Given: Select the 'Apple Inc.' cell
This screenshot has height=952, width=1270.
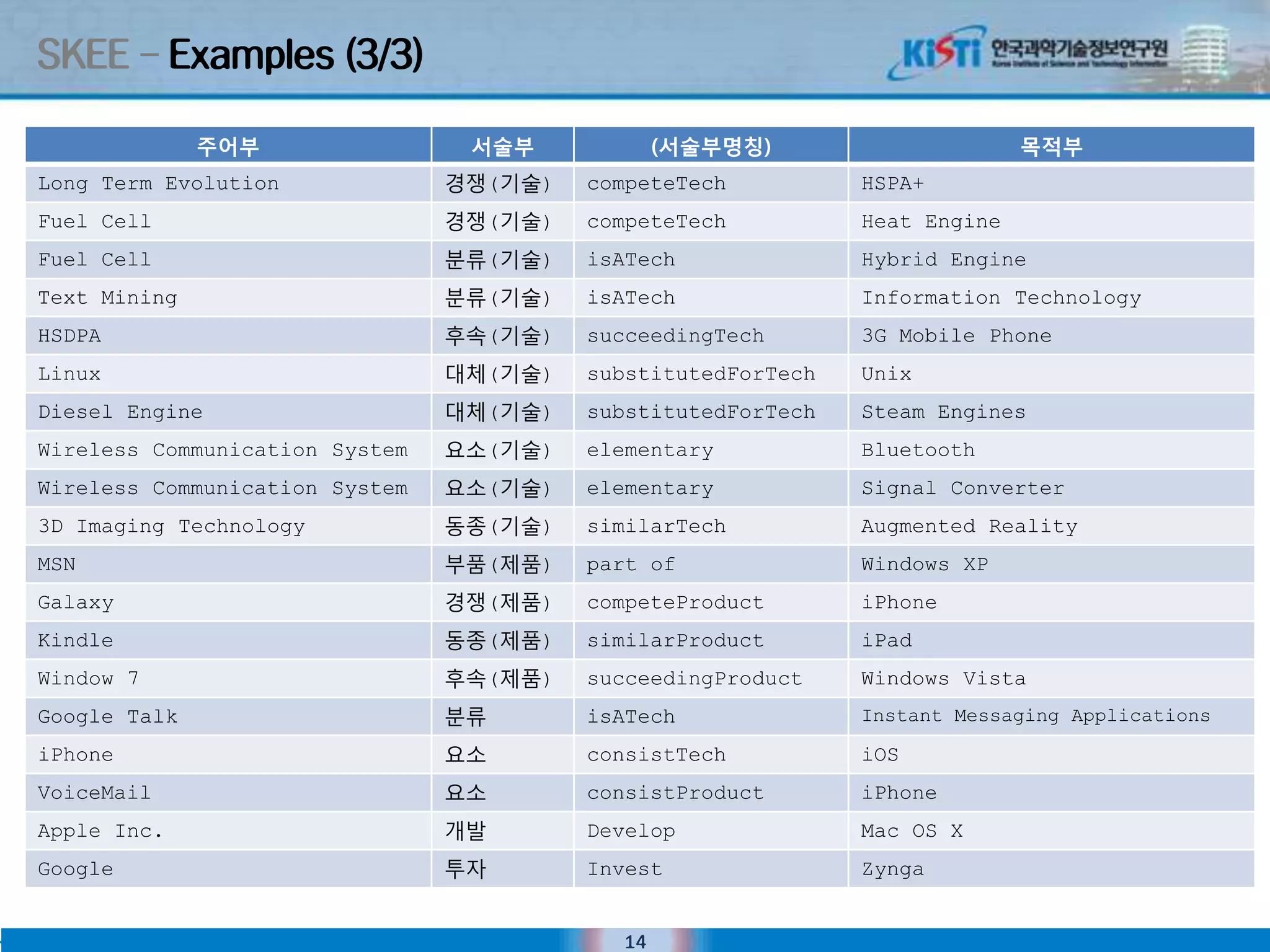Looking at the screenshot, I should (x=228, y=831).
